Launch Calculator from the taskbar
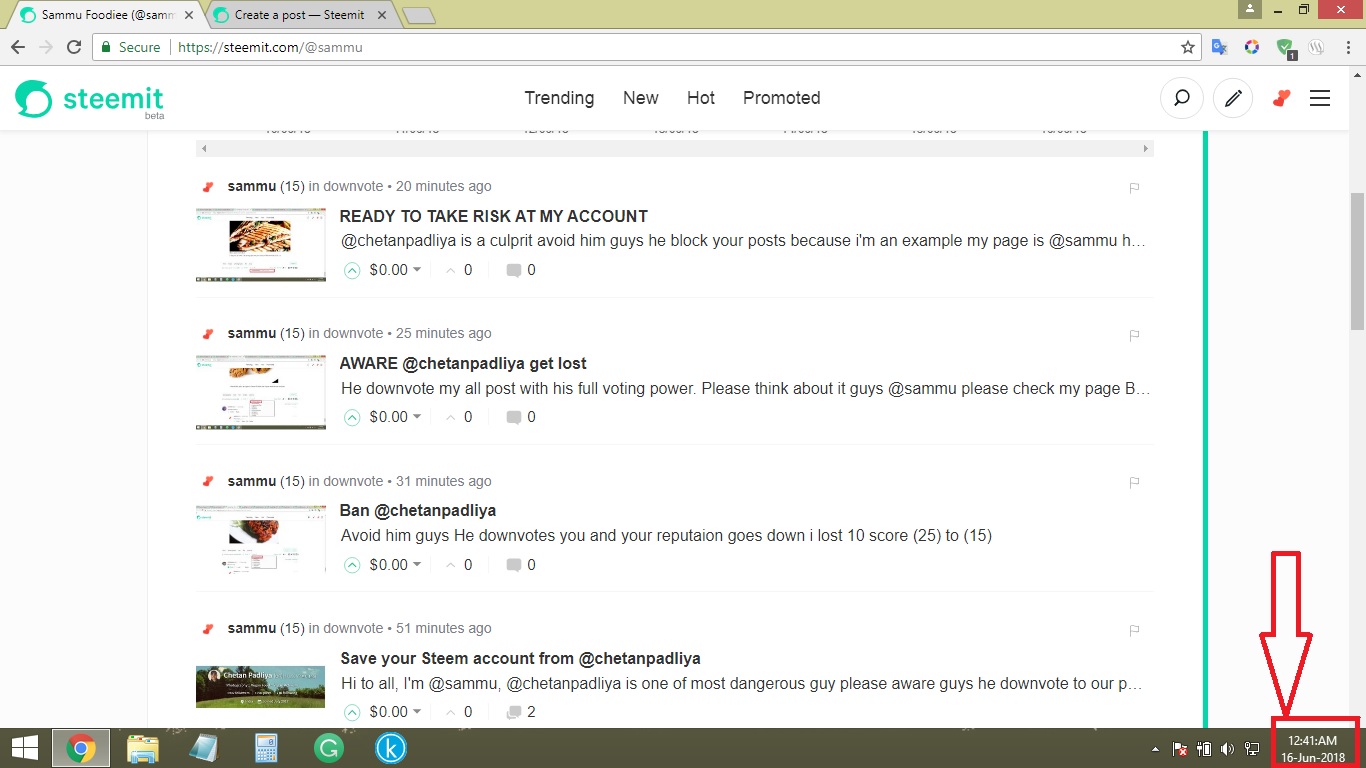Viewport: 1366px width, 768px height. coord(266,748)
